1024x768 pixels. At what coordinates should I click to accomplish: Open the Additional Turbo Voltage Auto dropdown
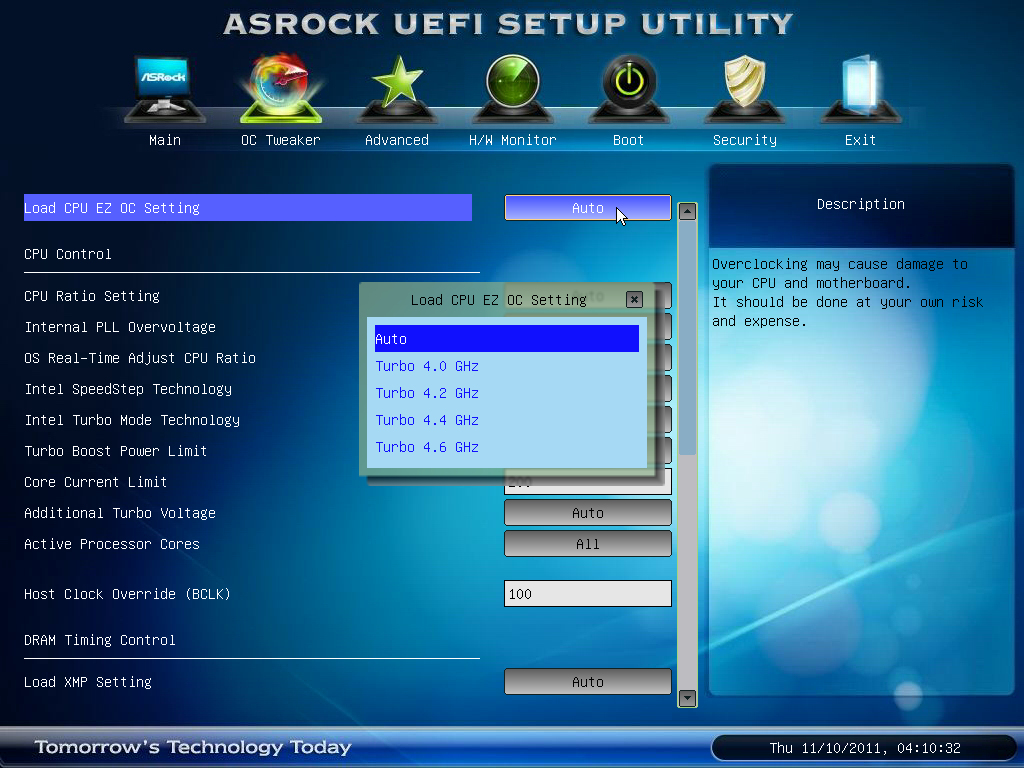point(588,513)
